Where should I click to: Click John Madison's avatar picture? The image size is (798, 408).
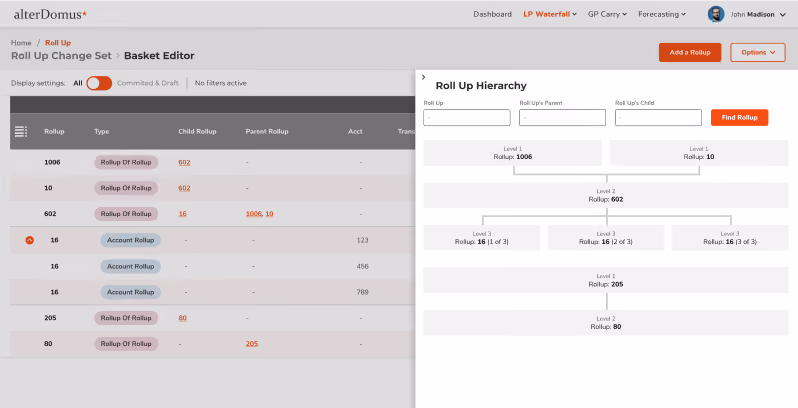[x=716, y=14]
